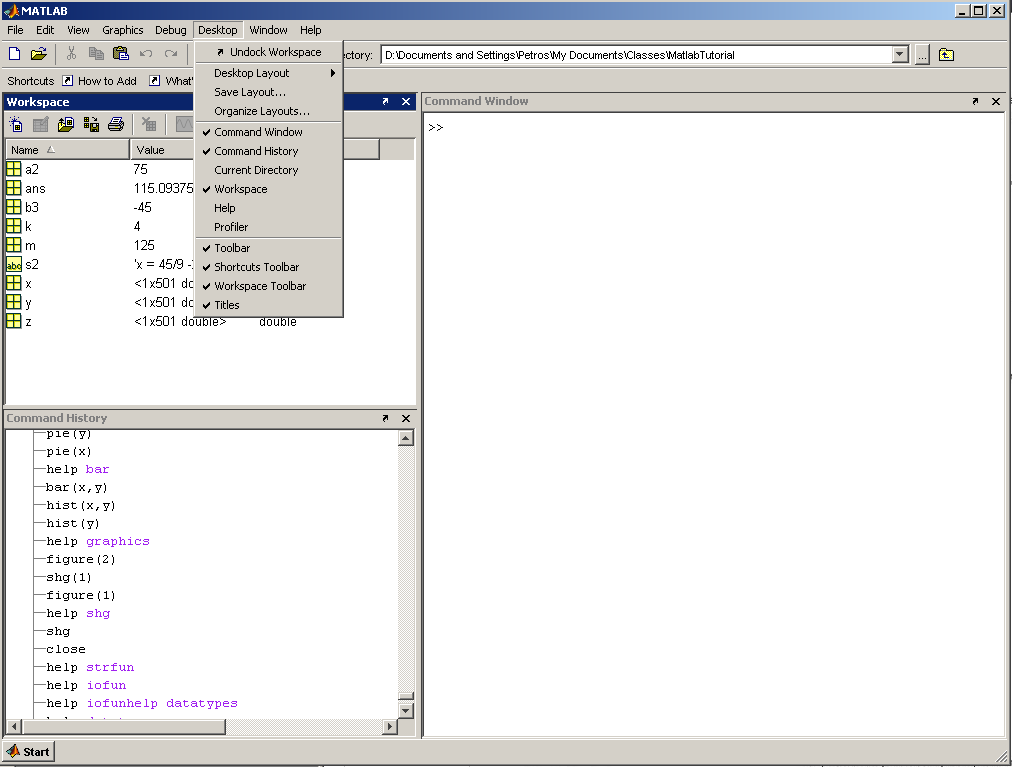Close the Command History panel
The width and height of the screenshot is (1012, 767).
(406, 418)
